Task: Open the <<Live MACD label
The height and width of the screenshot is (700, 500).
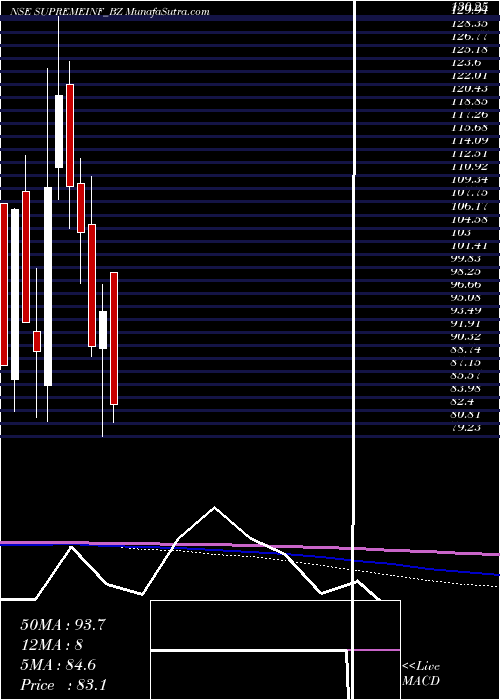Action: click(x=421, y=673)
